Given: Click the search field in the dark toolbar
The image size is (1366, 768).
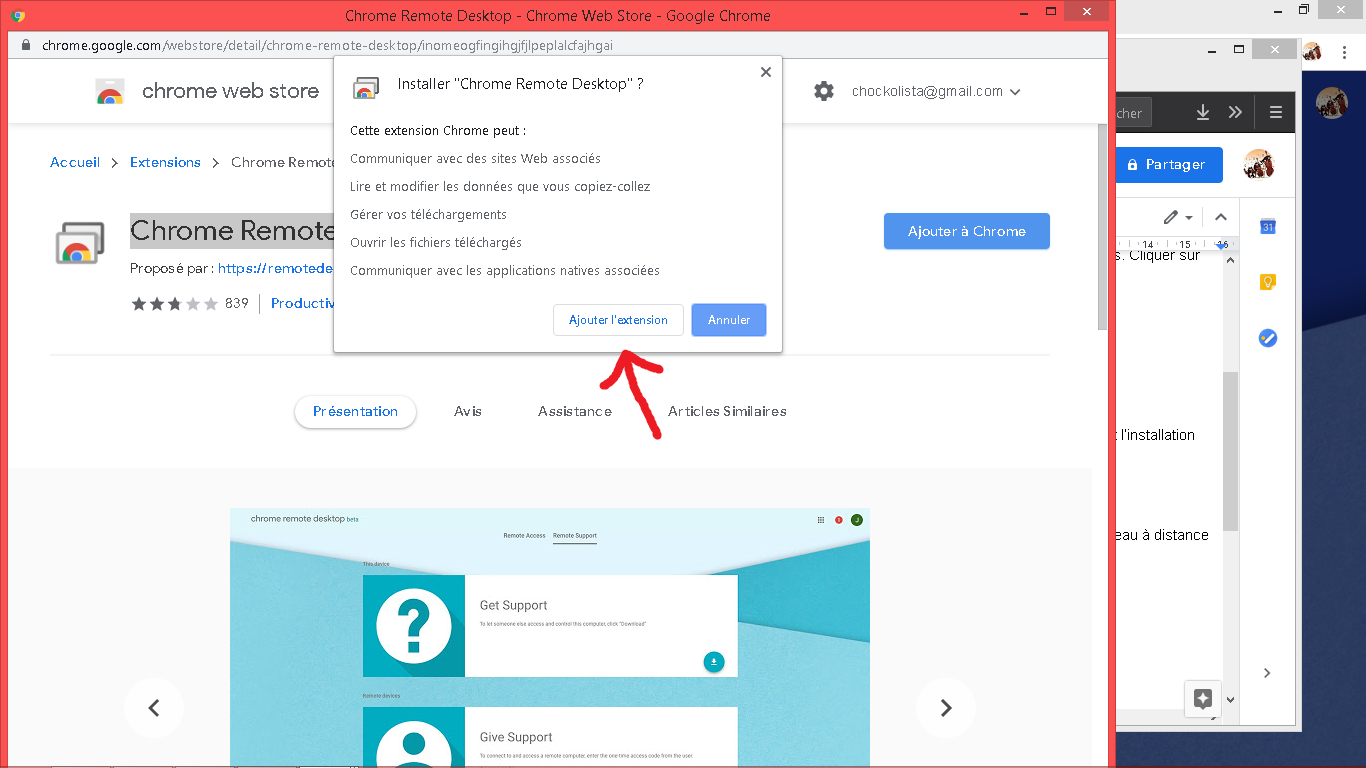Looking at the screenshot, I should (1134, 113).
